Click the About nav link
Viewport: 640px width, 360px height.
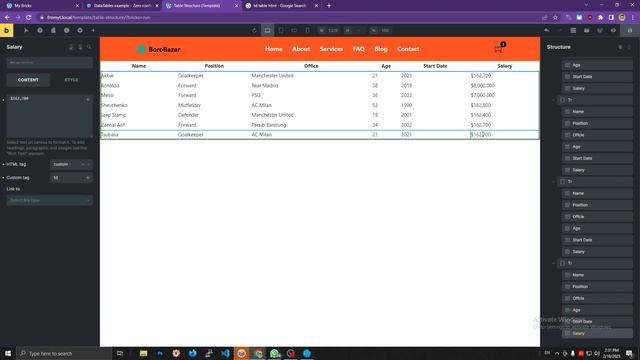point(301,49)
